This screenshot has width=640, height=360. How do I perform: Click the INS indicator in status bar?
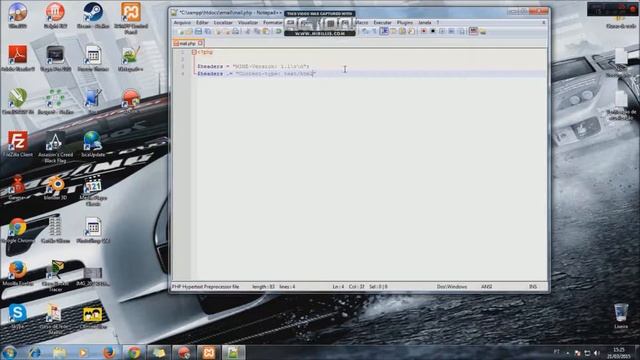533,287
